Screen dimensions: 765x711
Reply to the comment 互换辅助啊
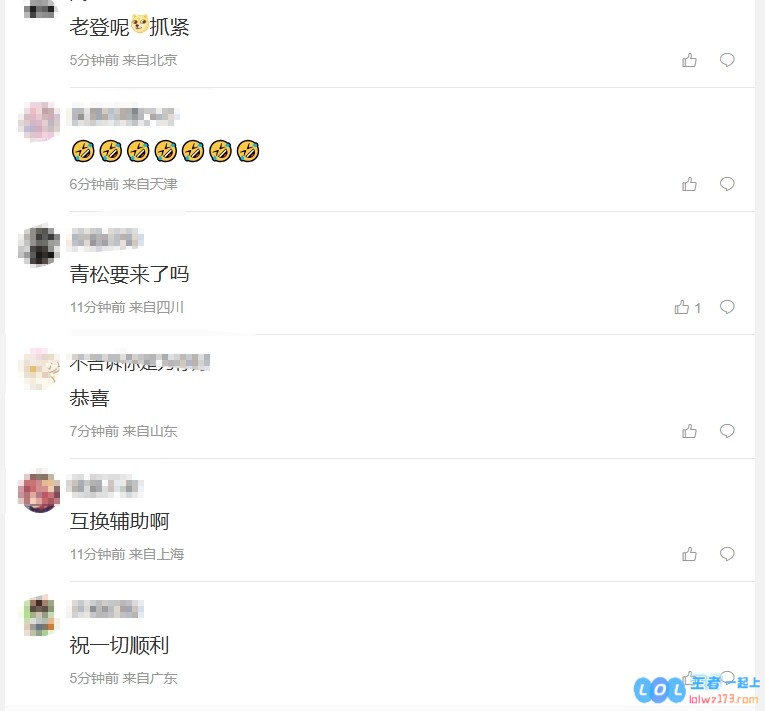pos(727,554)
